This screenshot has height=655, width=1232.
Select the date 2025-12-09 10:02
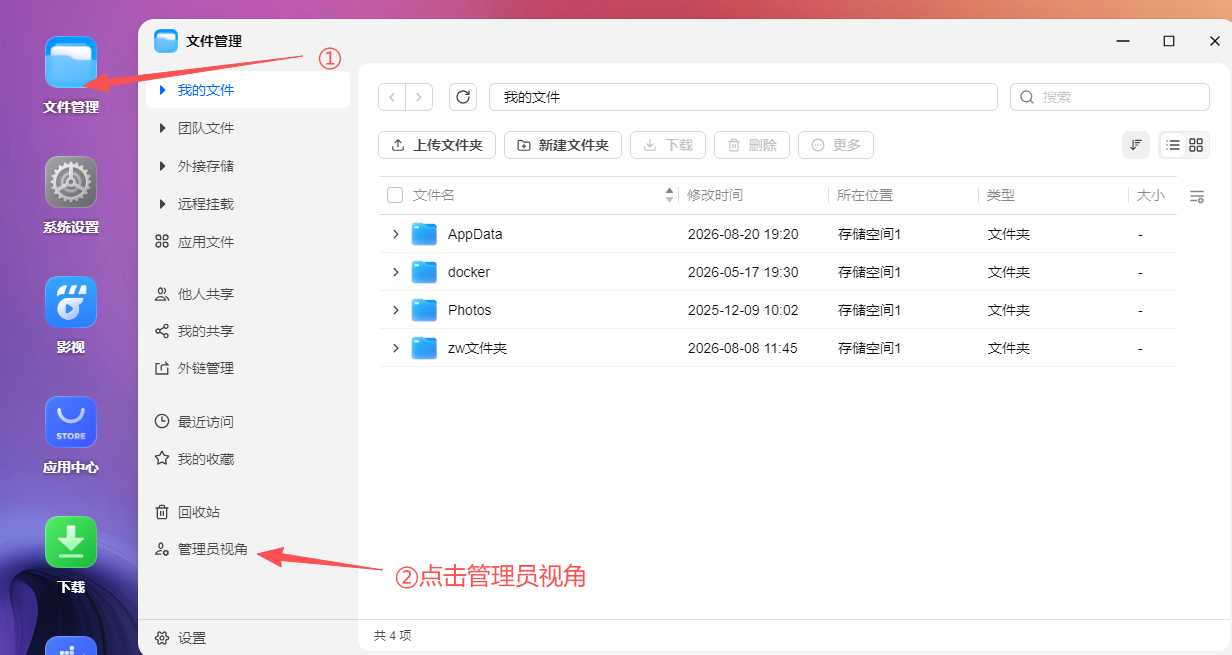point(743,310)
